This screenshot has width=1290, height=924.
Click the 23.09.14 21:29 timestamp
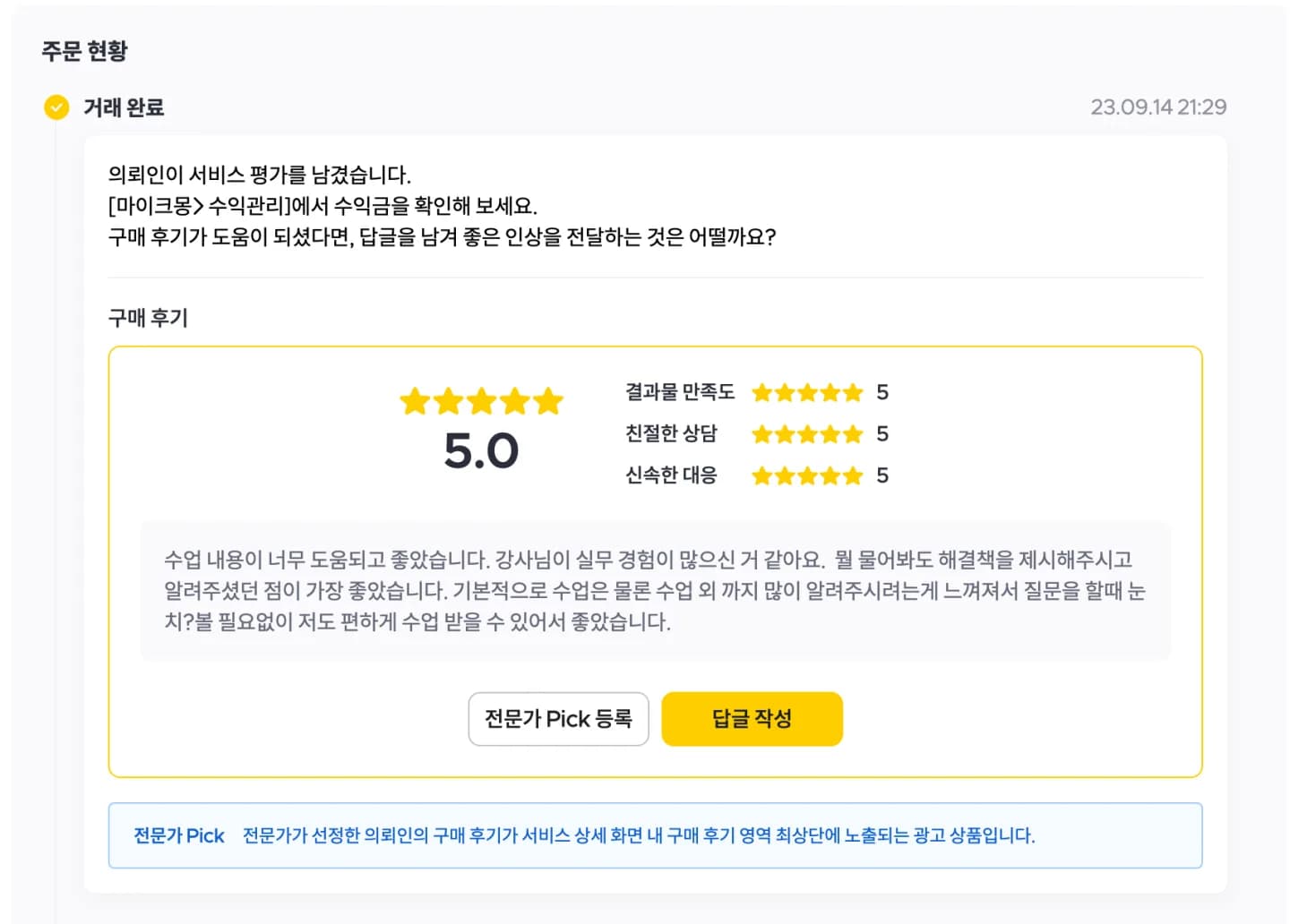(x=1158, y=107)
